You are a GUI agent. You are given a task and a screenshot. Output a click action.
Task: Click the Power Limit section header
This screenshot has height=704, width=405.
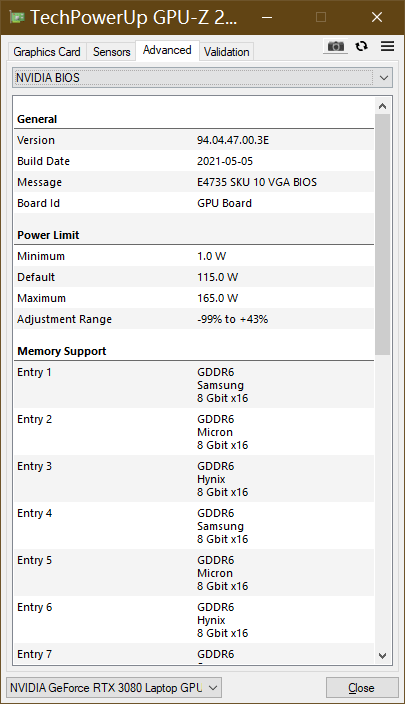(x=48, y=235)
